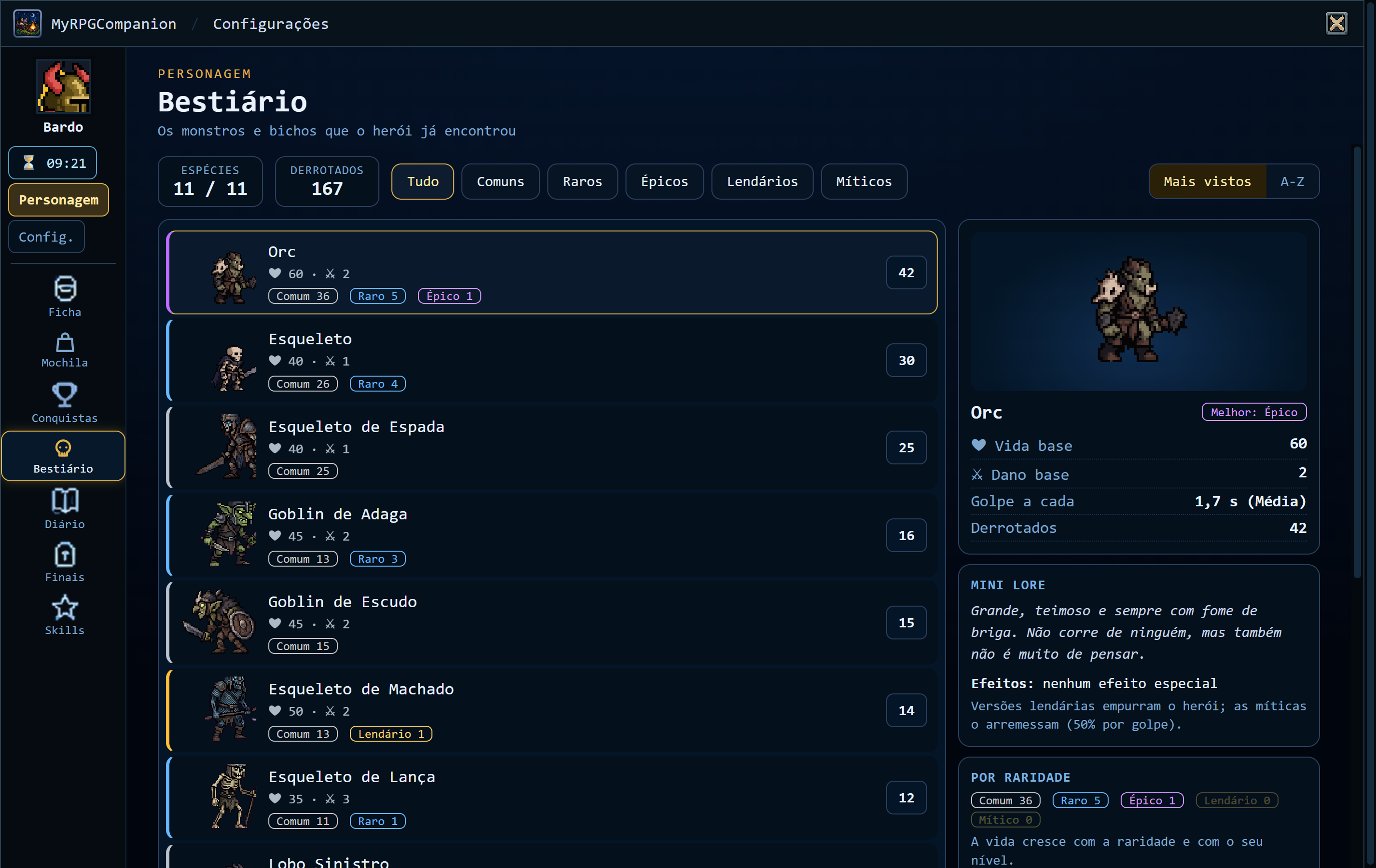This screenshot has width=1376, height=868.
Task: Click the Orc sprite in list
Action: [x=233, y=277]
